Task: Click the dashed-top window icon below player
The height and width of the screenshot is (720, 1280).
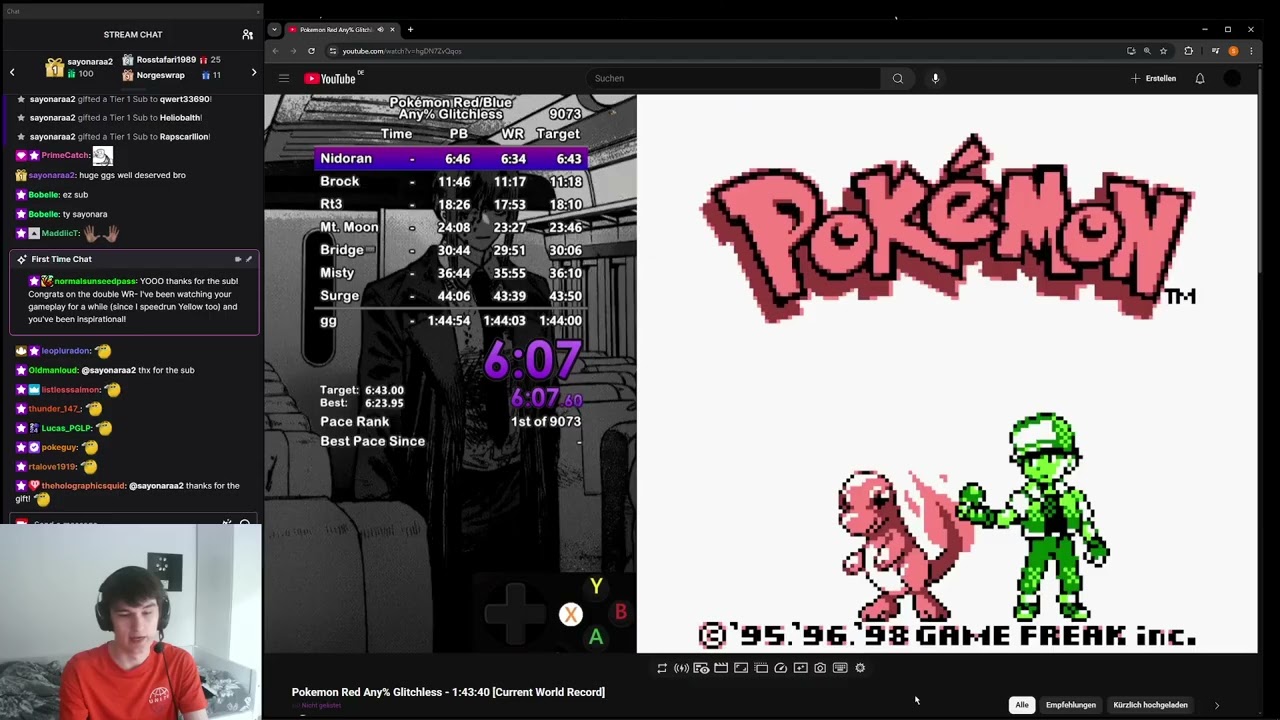Action: [x=761, y=668]
